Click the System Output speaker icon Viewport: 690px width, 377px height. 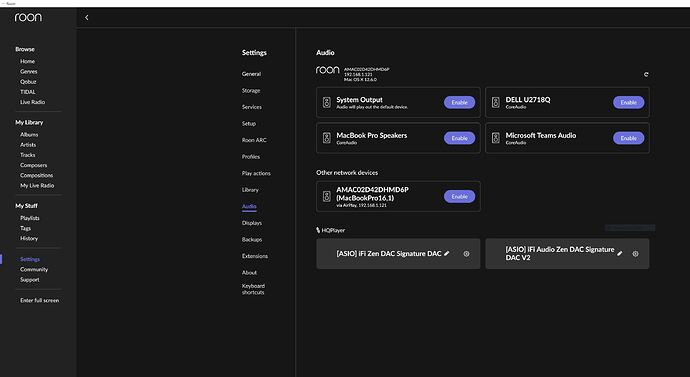tap(327, 102)
